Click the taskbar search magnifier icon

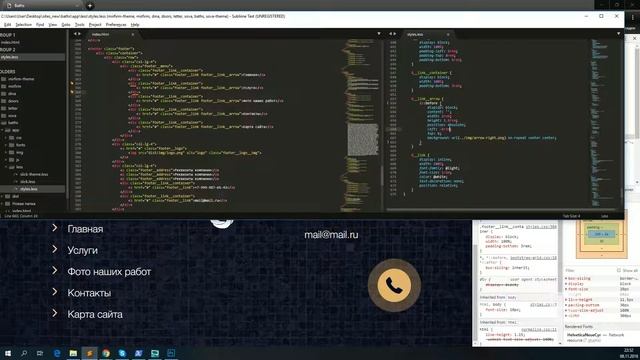coord(24,353)
